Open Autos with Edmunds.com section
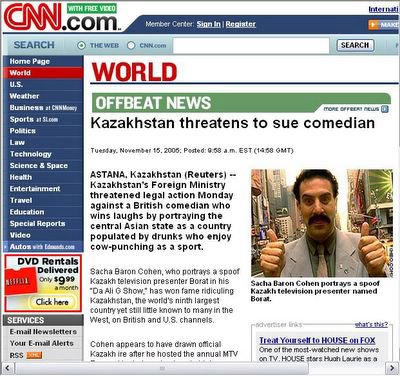This screenshot has width=400, height=376. point(42,247)
